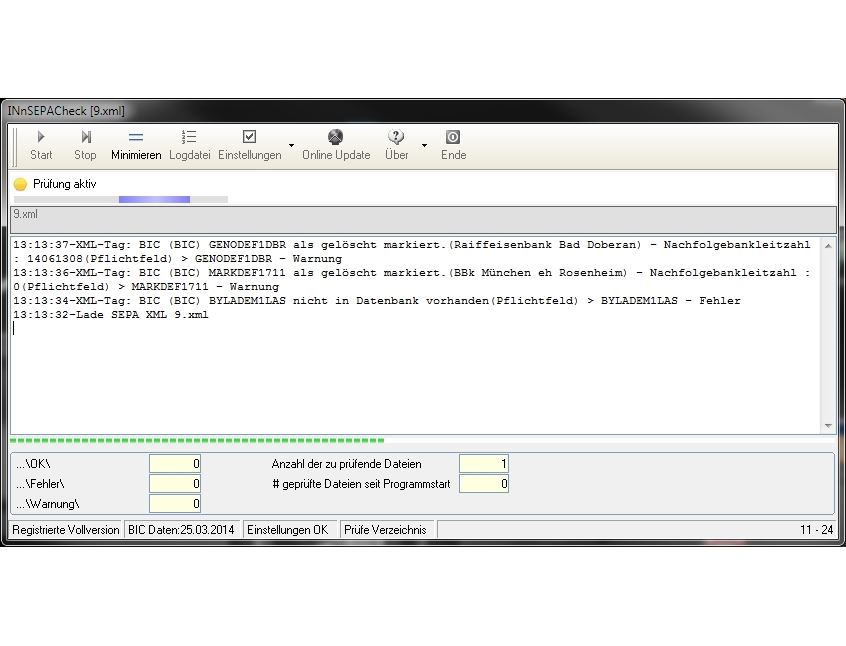
Task: Click the blue progress bar indicator
Action: [x=154, y=199]
